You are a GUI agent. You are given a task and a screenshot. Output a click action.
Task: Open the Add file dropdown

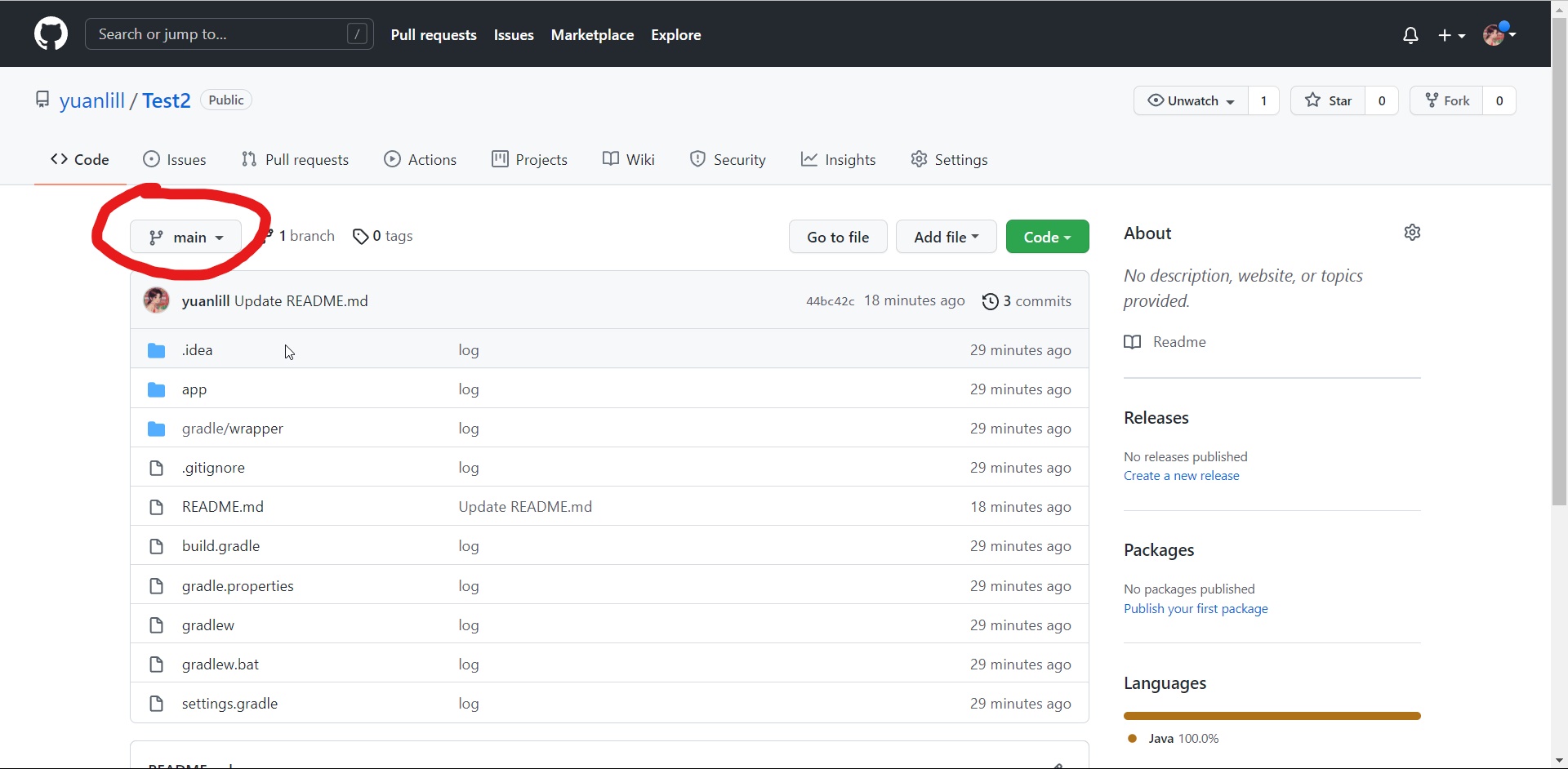click(x=947, y=237)
